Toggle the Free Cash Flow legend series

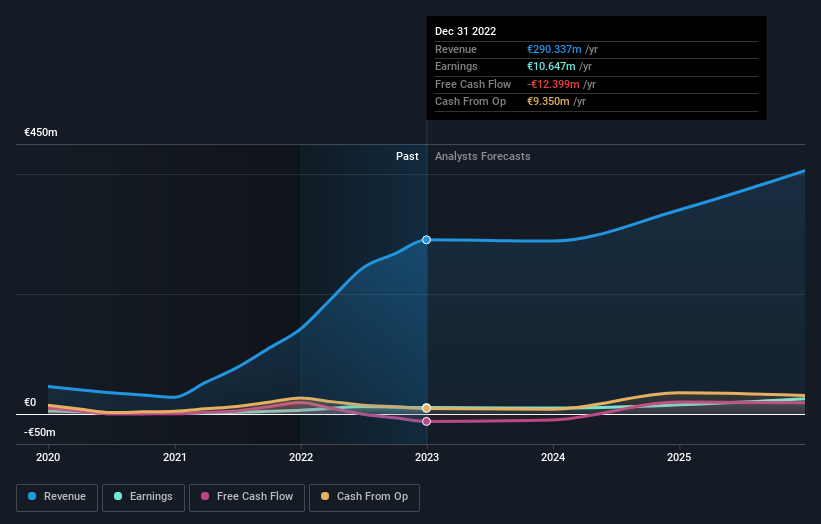247,497
